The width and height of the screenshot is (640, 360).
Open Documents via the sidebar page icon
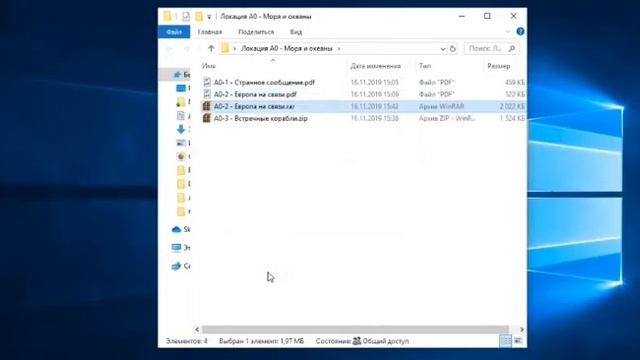181,116
